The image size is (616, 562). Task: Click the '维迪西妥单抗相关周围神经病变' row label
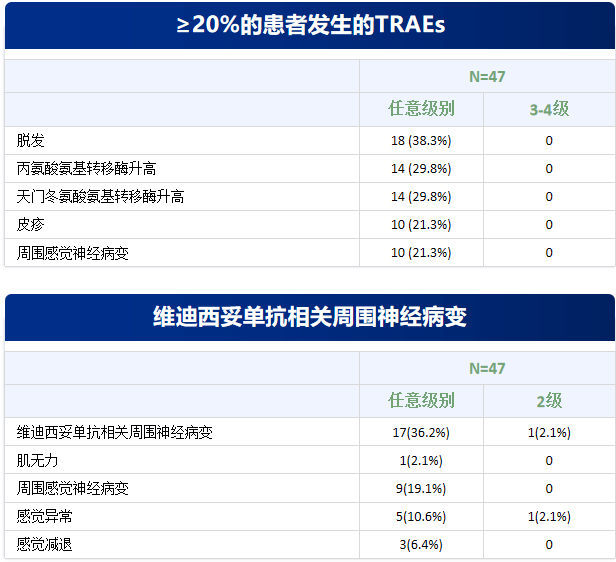115,432
